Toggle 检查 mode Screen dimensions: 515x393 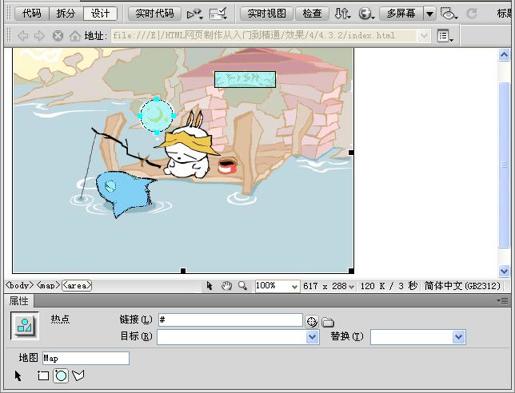(312, 14)
